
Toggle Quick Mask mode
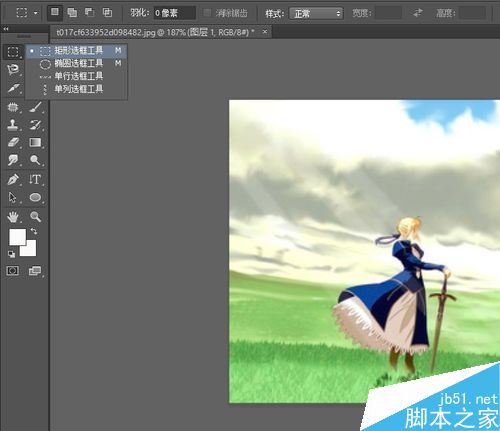pos(13,271)
